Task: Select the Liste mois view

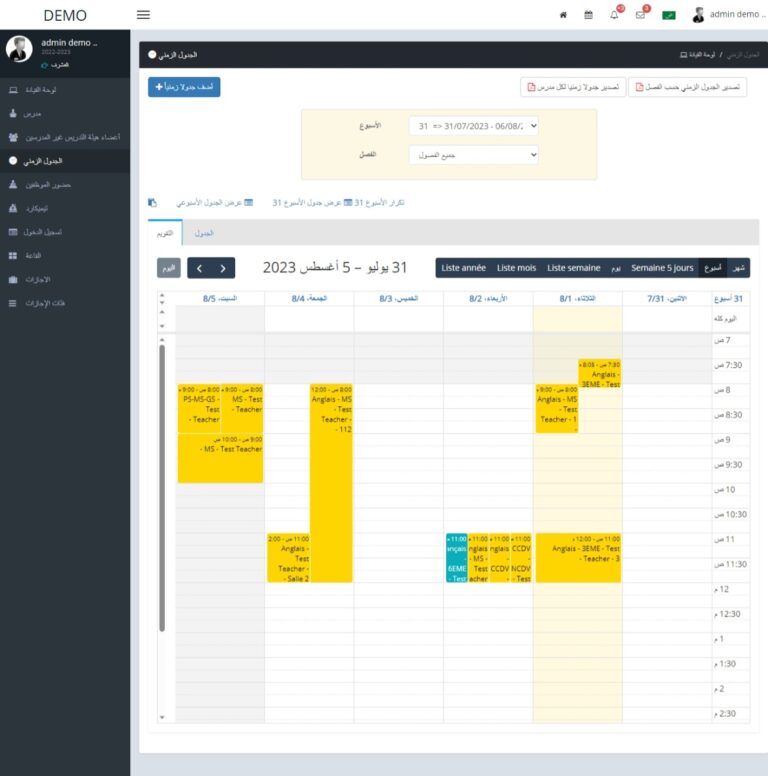Action: pyautogui.click(x=517, y=268)
